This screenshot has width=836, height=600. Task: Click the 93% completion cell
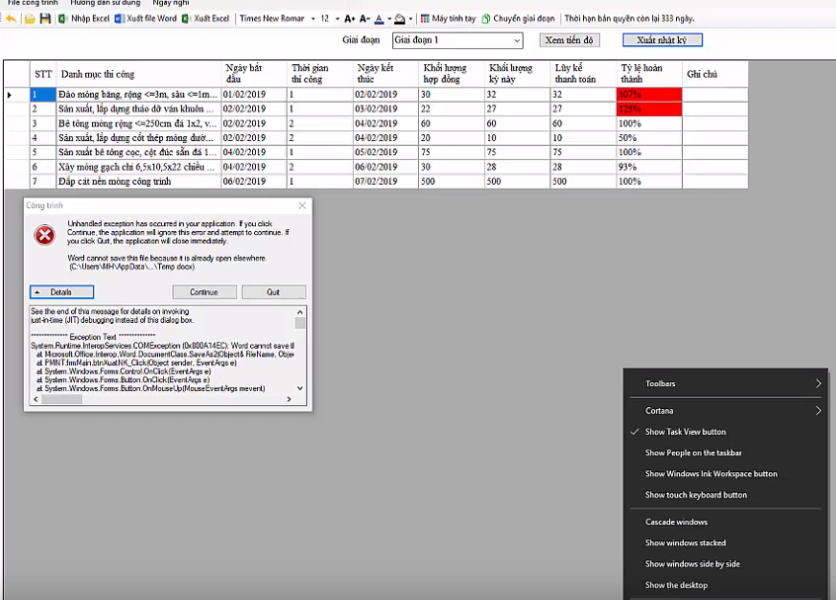[x=649, y=167]
